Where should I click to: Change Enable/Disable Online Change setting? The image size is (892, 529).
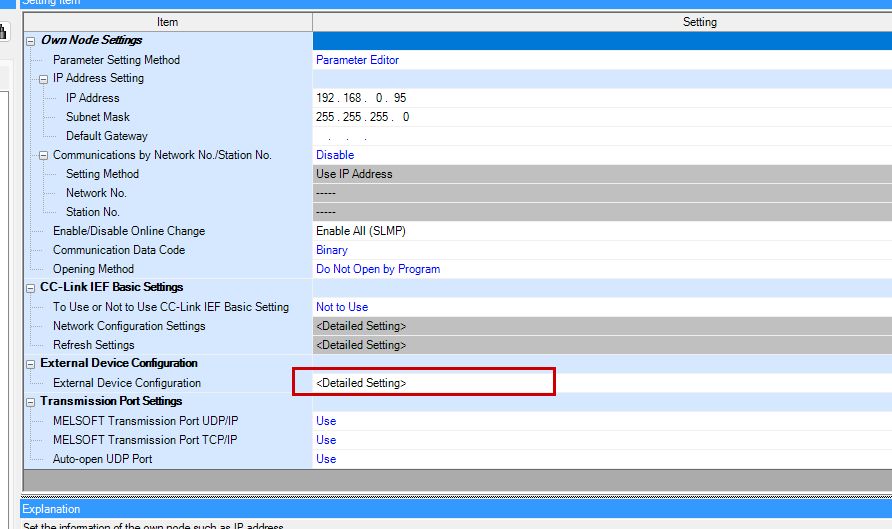[x=361, y=231]
